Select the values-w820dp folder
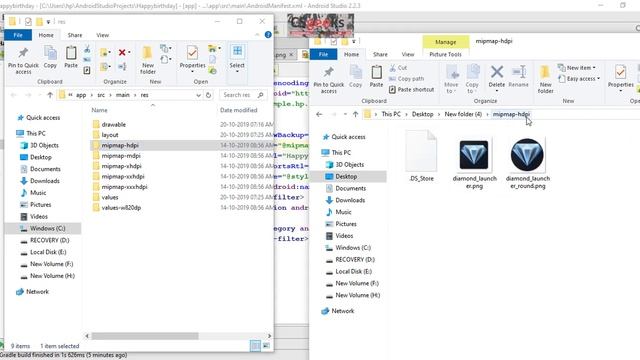 182,207
